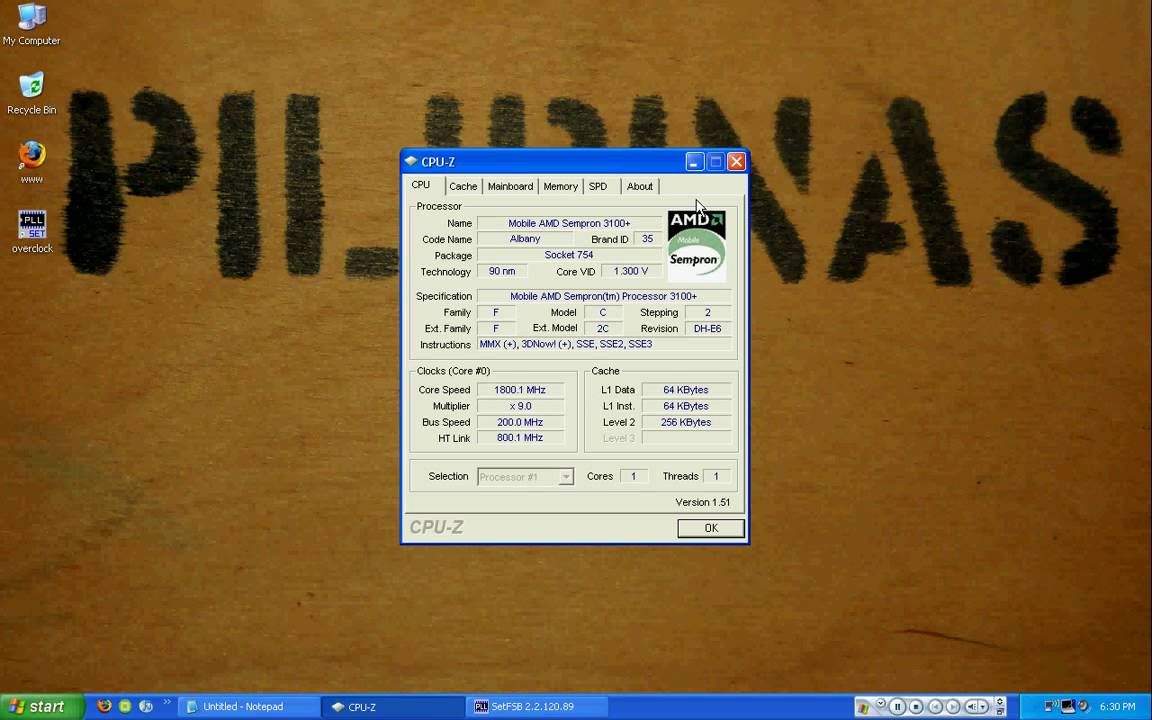
Task: Click the Technology value 90 nm
Action: [503, 271]
